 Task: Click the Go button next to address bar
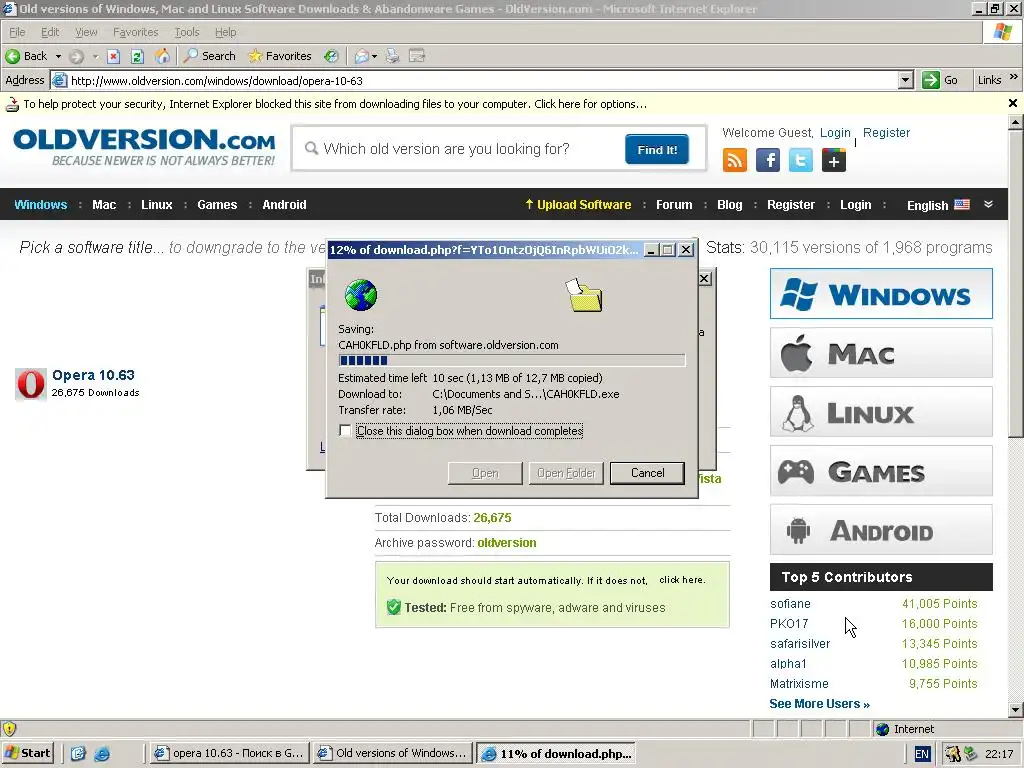[940, 80]
